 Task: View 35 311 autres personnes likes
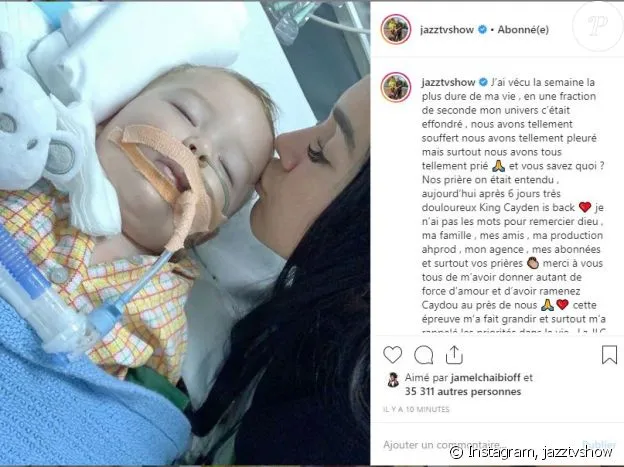click(463, 391)
